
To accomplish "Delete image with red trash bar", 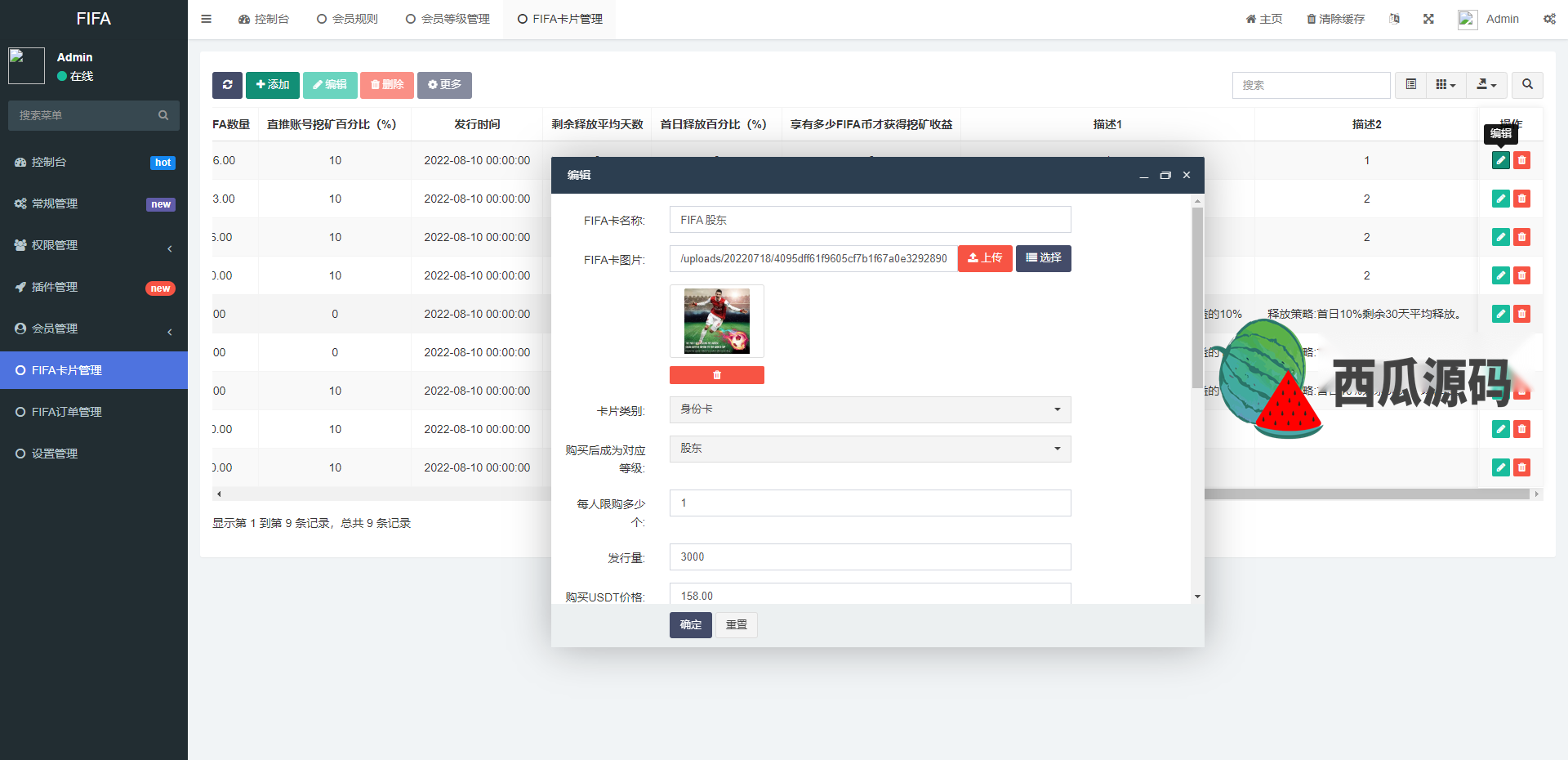I will pos(717,375).
